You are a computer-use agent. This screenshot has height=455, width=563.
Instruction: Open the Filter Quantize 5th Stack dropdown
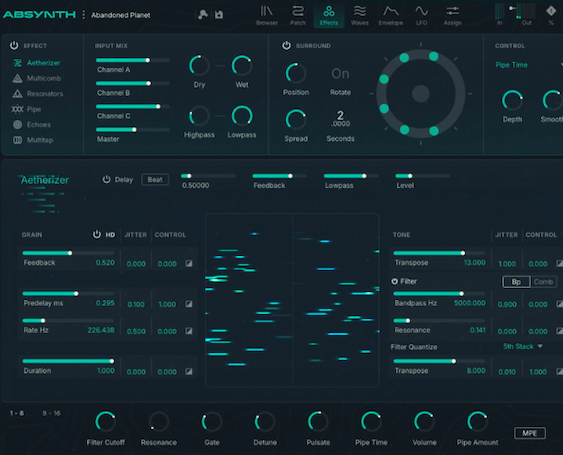point(523,347)
